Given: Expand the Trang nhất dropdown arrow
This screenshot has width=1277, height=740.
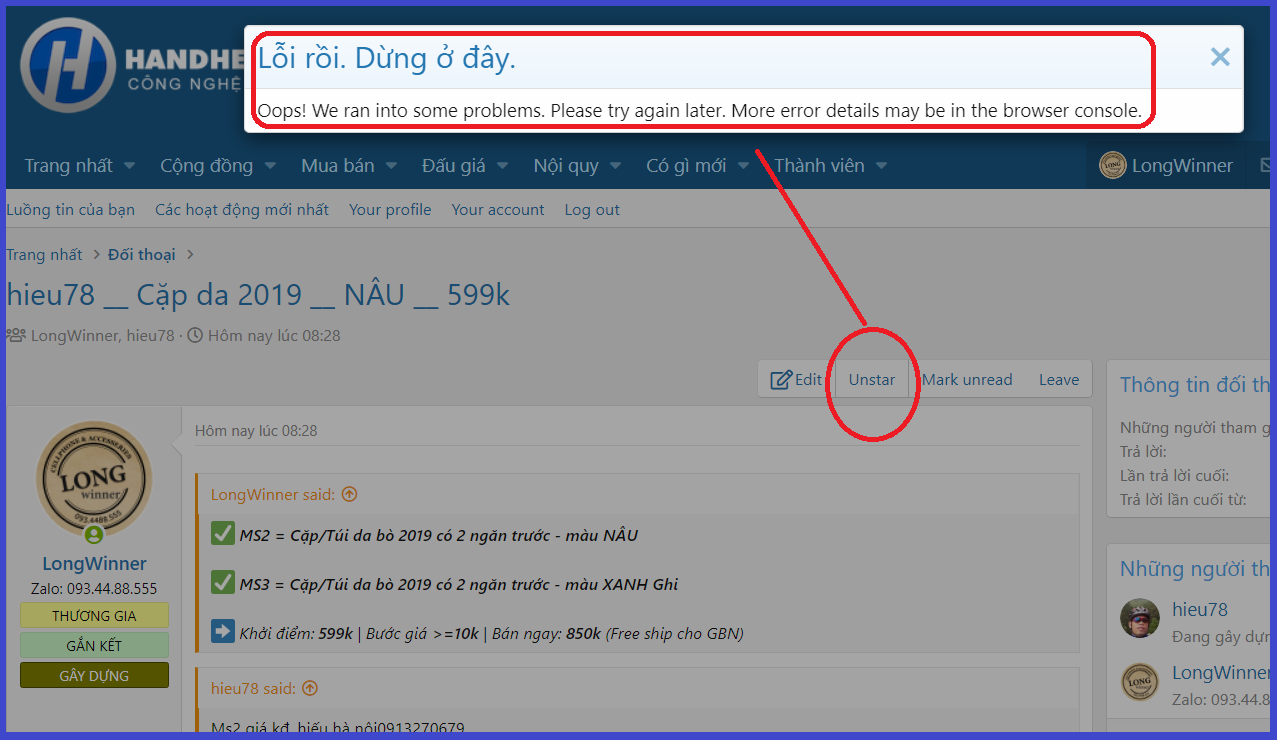Looking at the screenshot, I should 129,166.
